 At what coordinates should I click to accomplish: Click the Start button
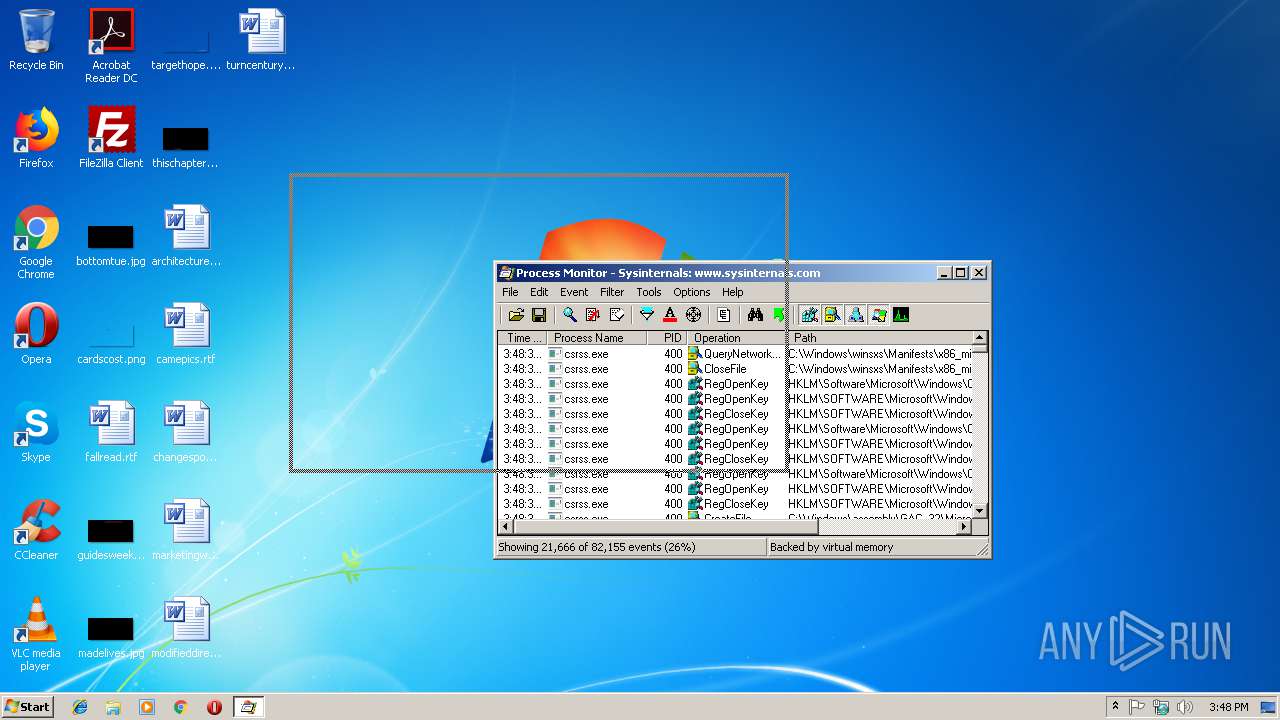(x=27, y=707)
